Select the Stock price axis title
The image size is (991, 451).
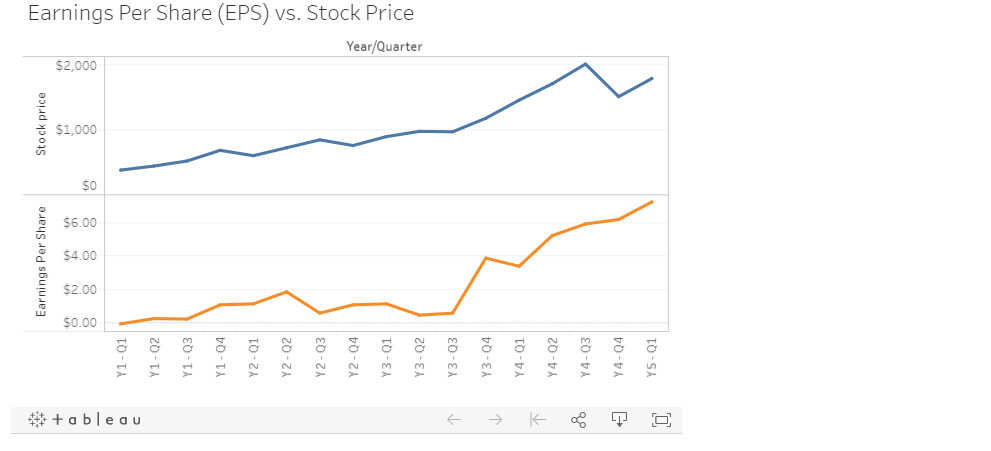click(42, 124)
